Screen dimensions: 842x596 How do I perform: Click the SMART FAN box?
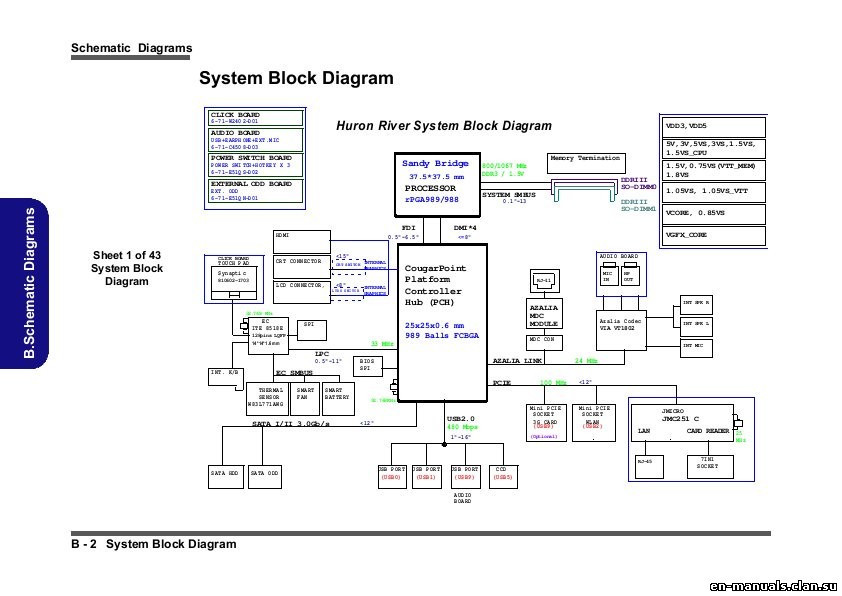click(304, 399)
